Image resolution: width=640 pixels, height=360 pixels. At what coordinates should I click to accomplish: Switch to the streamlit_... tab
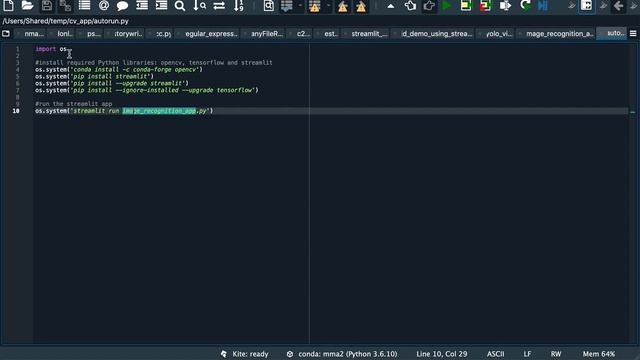point(369,33)
